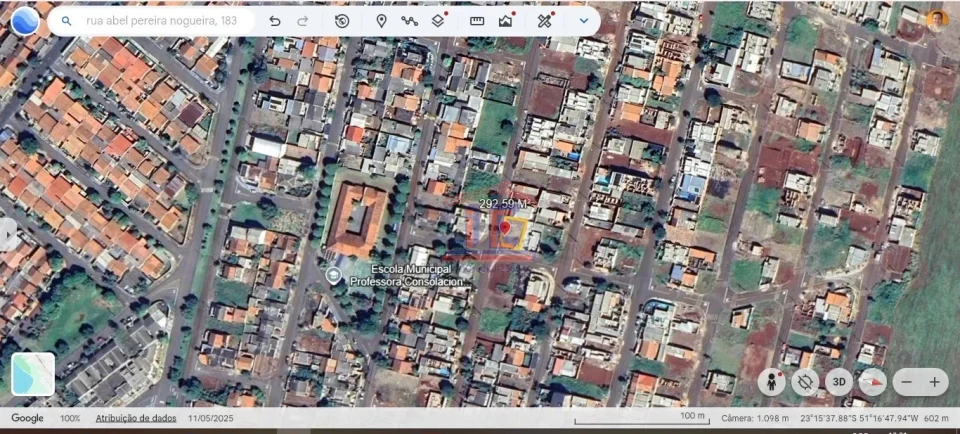The height and width of the screenshot is (434, 960).
Task: Click the user profile avatar
Action: pos(936,19)
